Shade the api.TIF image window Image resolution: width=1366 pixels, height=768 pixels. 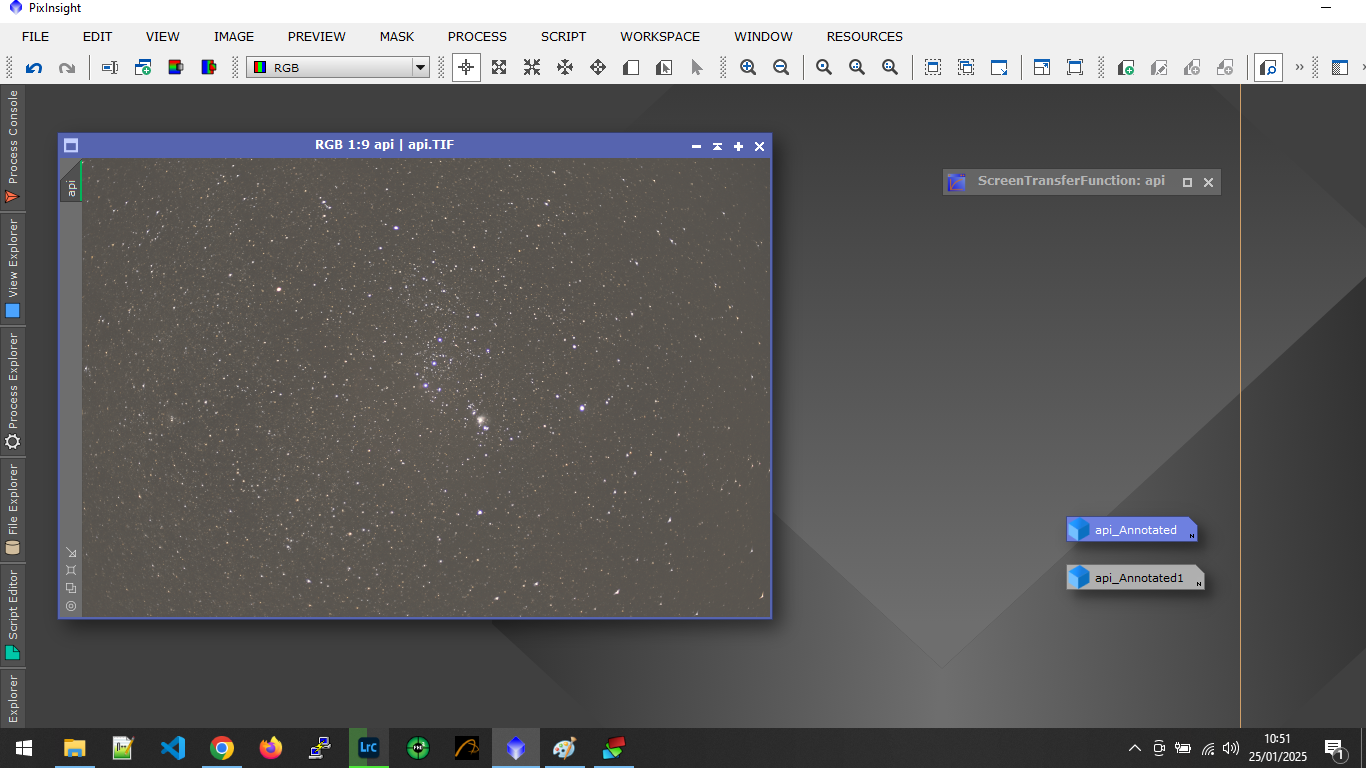717,146
